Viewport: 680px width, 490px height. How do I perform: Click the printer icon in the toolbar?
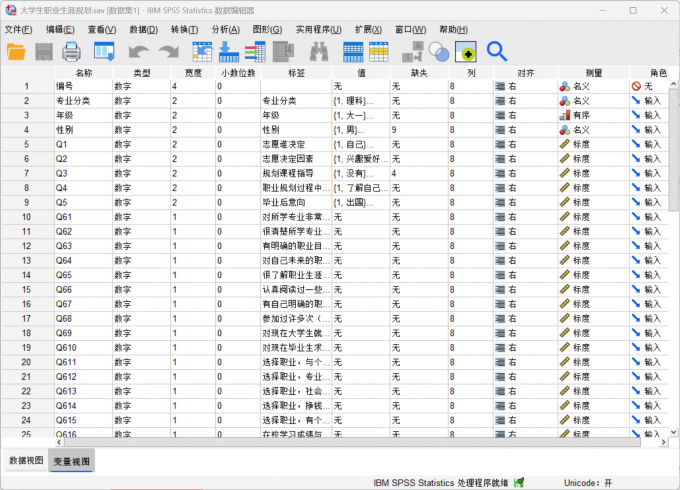[x=71, y=51]
